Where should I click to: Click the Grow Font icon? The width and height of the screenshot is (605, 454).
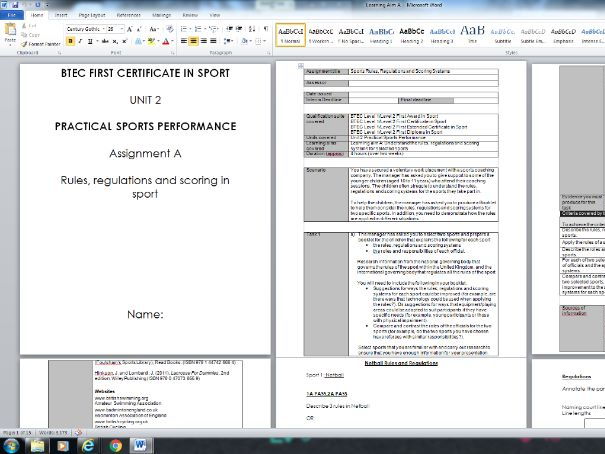point(130,29)
